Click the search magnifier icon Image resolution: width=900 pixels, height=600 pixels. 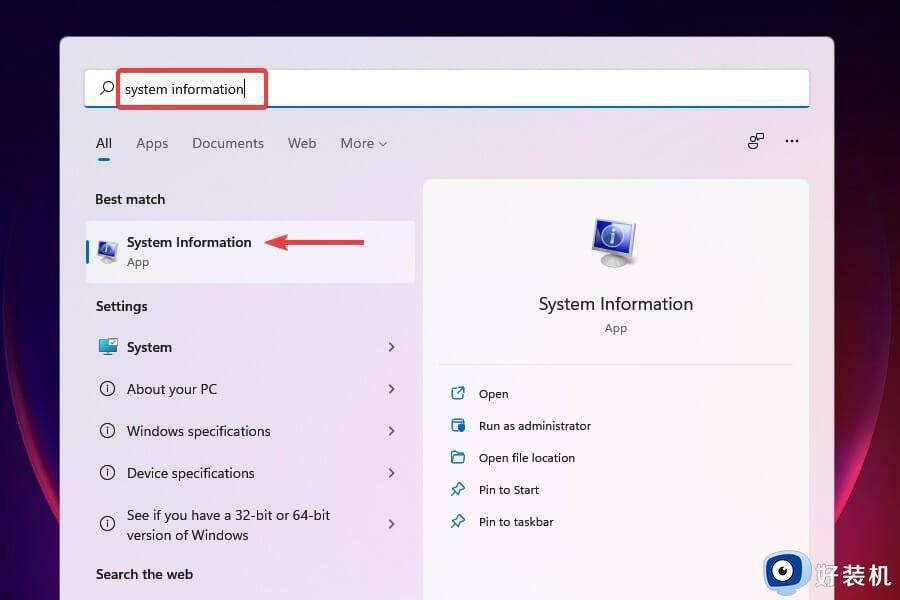[107, 88]
